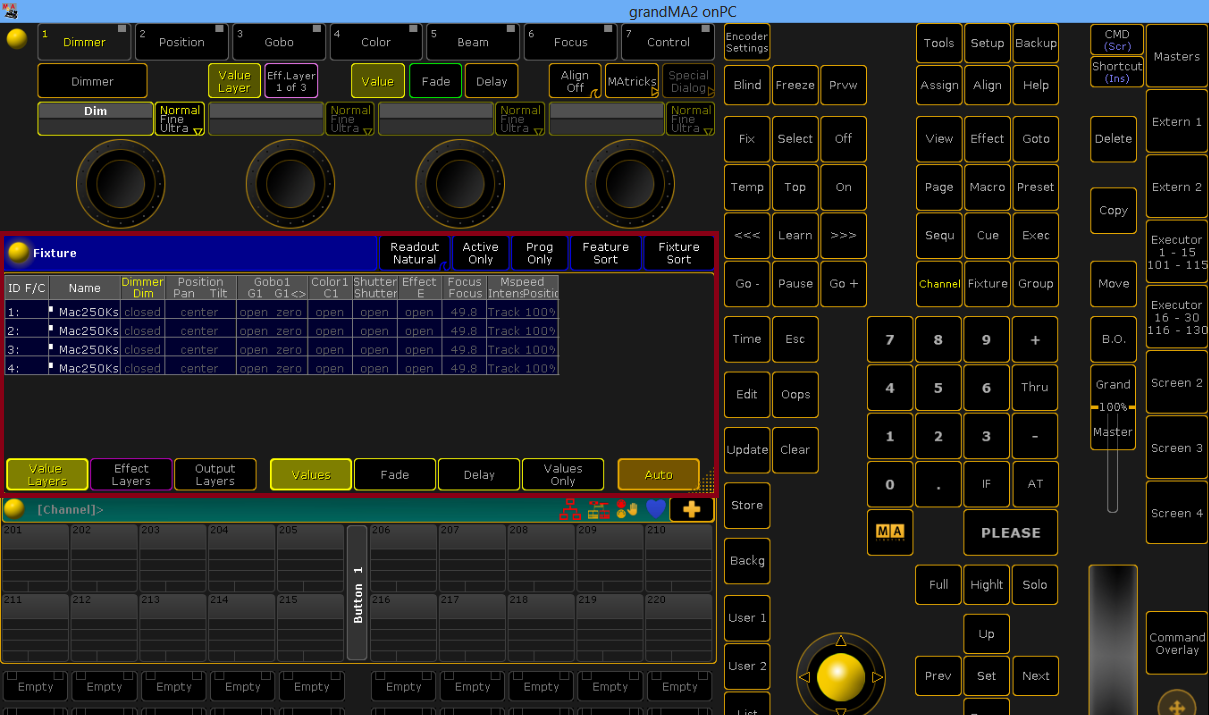Select the Position preset type tab

(181, 42)
